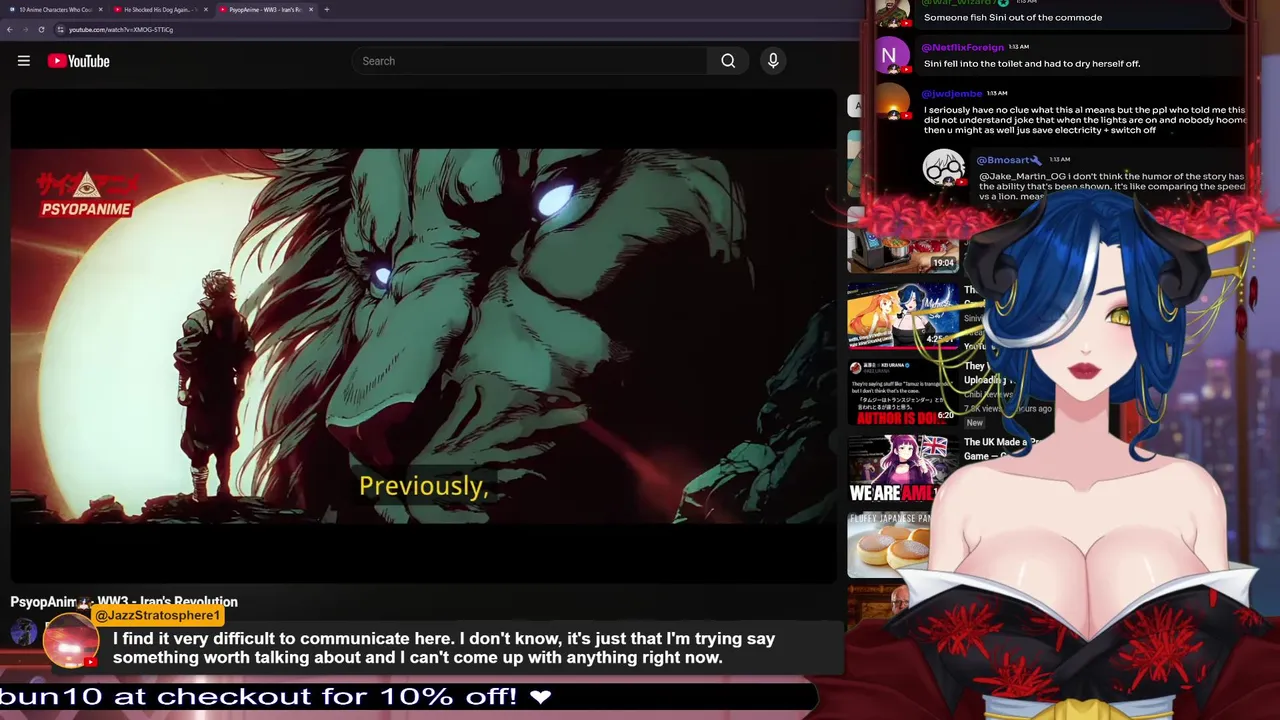Screen dimensions: 1280x720
Task: Click the youtube.com address bar URL
Action: pos(121,30)
